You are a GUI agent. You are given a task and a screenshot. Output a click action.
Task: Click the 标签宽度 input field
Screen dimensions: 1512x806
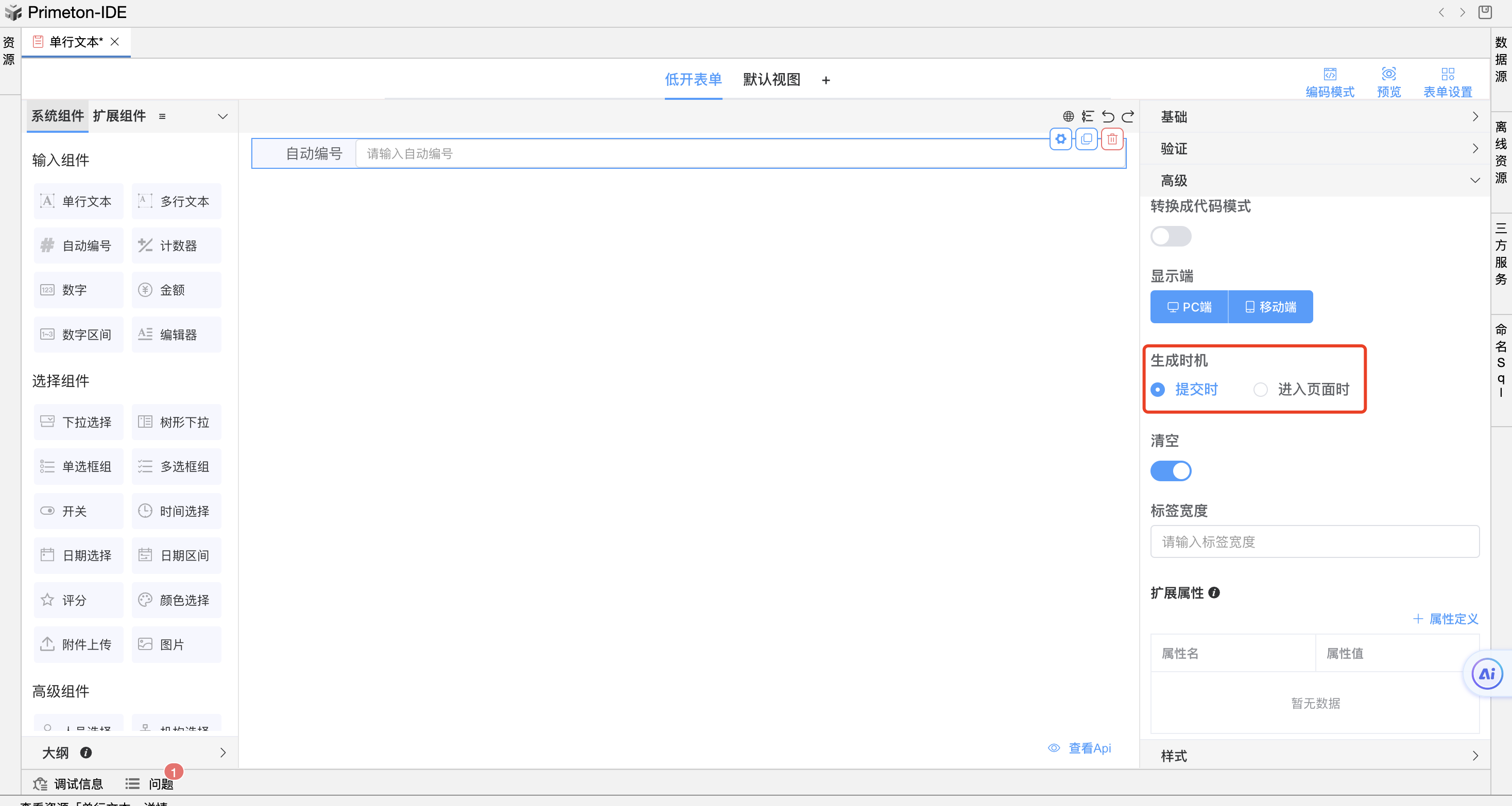pyautogui.click(x=1314, y=541)
